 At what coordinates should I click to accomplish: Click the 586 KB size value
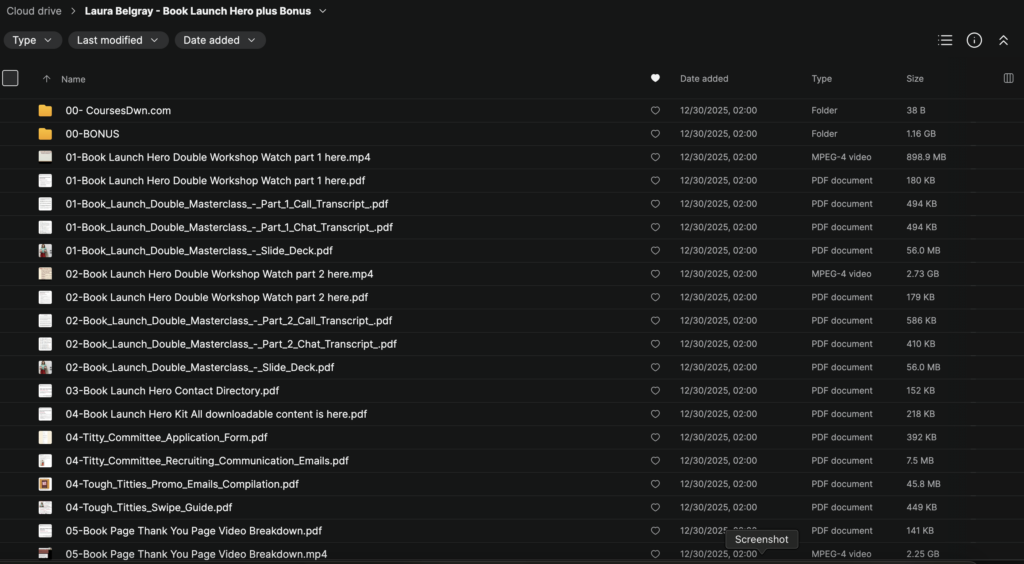[x=921, y=321]
